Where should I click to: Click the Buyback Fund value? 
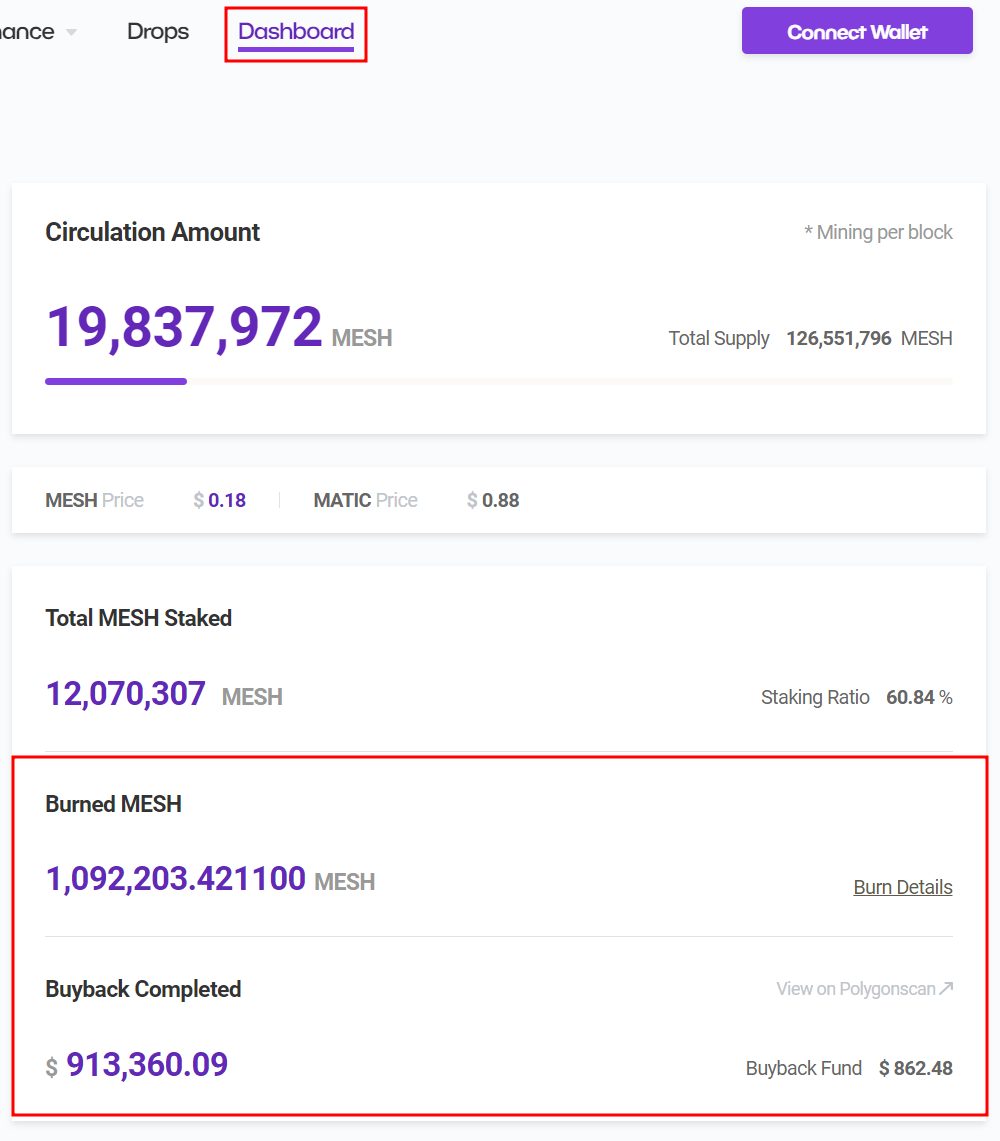(915, 1068)
